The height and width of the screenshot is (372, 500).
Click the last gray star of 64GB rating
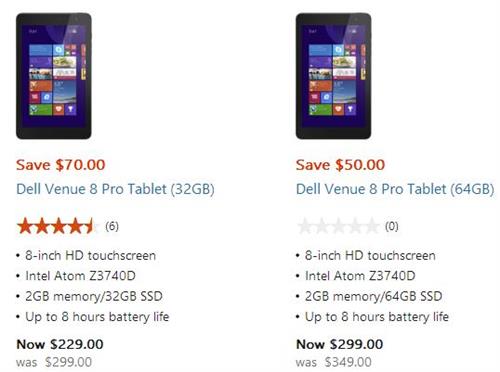click(372, 226)
